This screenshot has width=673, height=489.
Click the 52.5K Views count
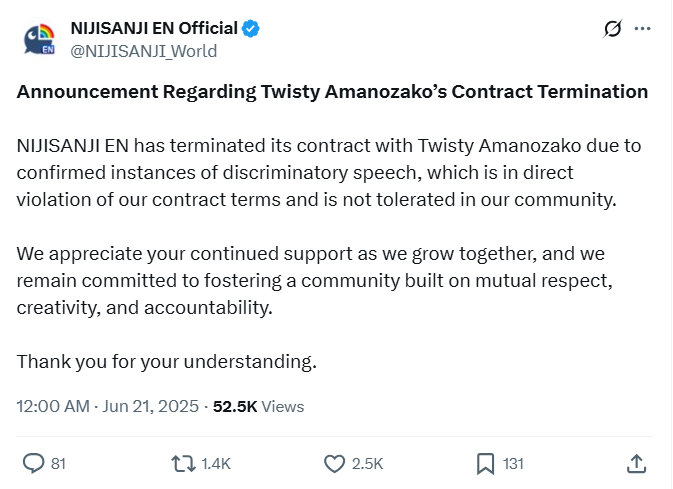pos(258,406)
